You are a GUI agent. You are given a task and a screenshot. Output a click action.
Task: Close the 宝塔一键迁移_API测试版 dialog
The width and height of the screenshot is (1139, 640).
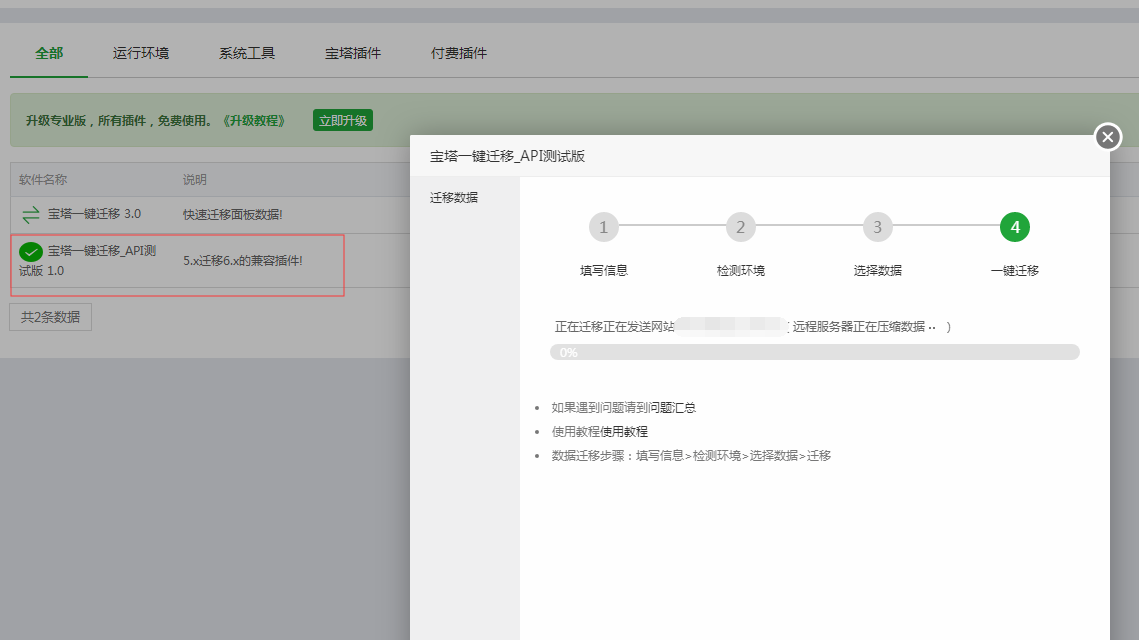tap(1108, 137)
